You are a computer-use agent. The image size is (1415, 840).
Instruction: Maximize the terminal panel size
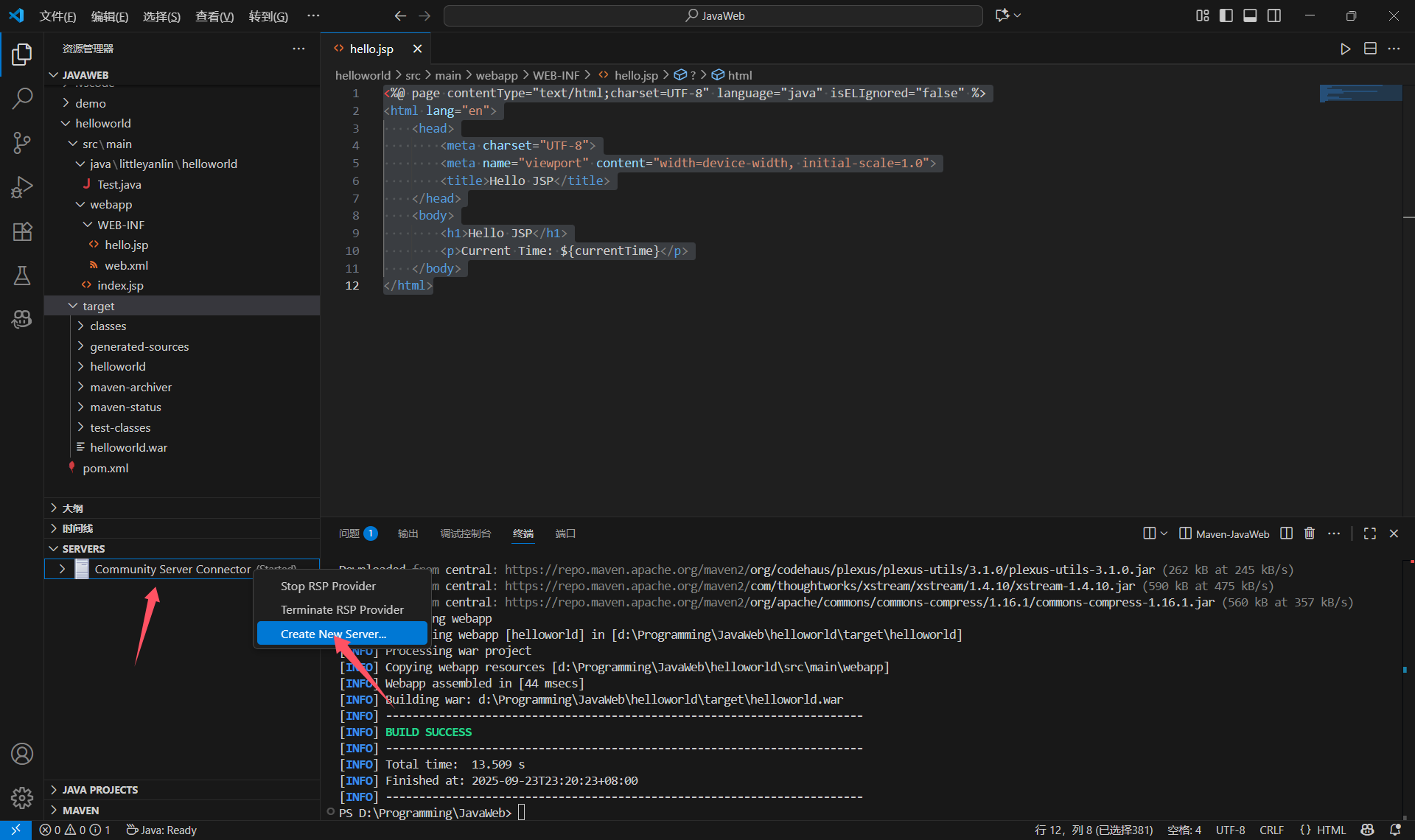click(x=1369, y=533)
